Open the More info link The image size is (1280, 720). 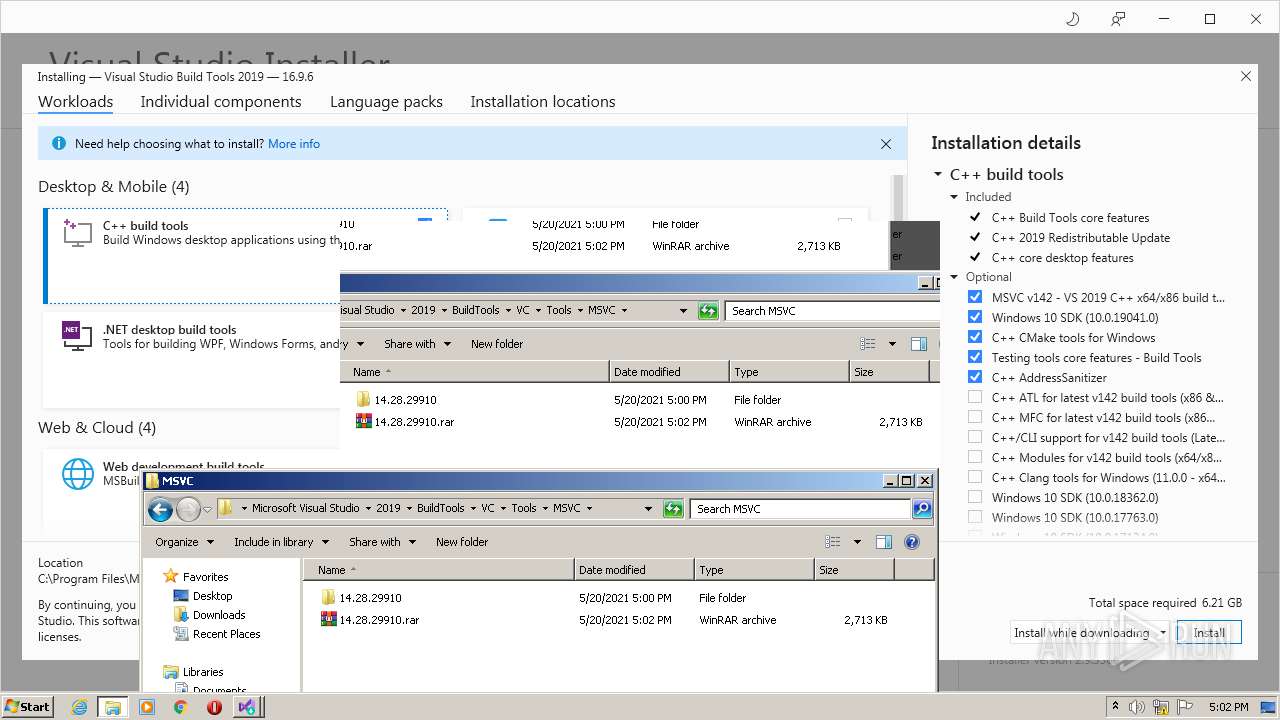[294, 144]
